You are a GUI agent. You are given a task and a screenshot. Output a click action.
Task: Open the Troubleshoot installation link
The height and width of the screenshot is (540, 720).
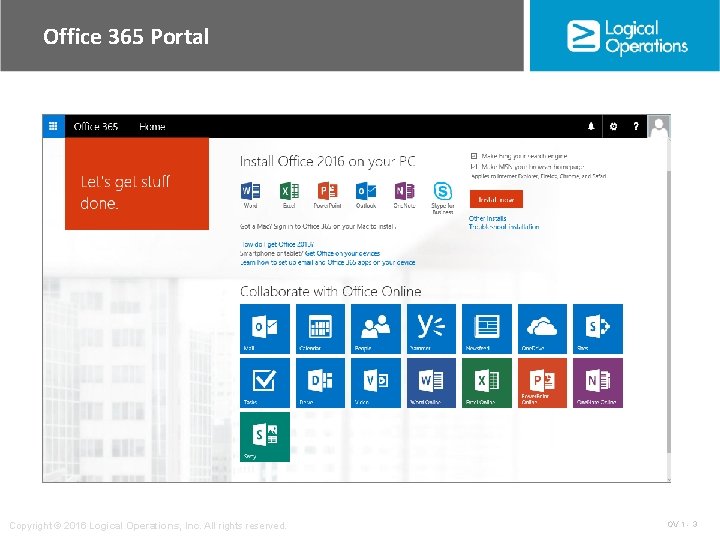coord(504,227)
